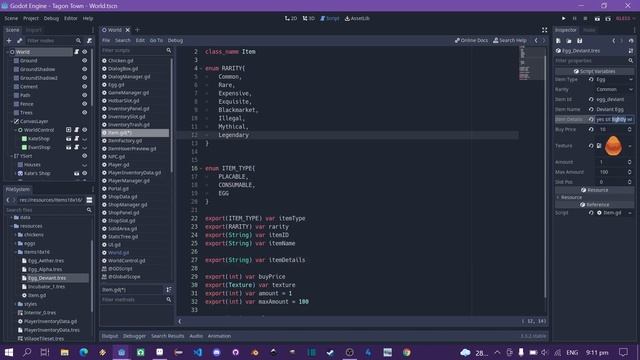Screen dimensions: 640x360
Task: Open the AssetLib workspace
Action: click(357, 18)
